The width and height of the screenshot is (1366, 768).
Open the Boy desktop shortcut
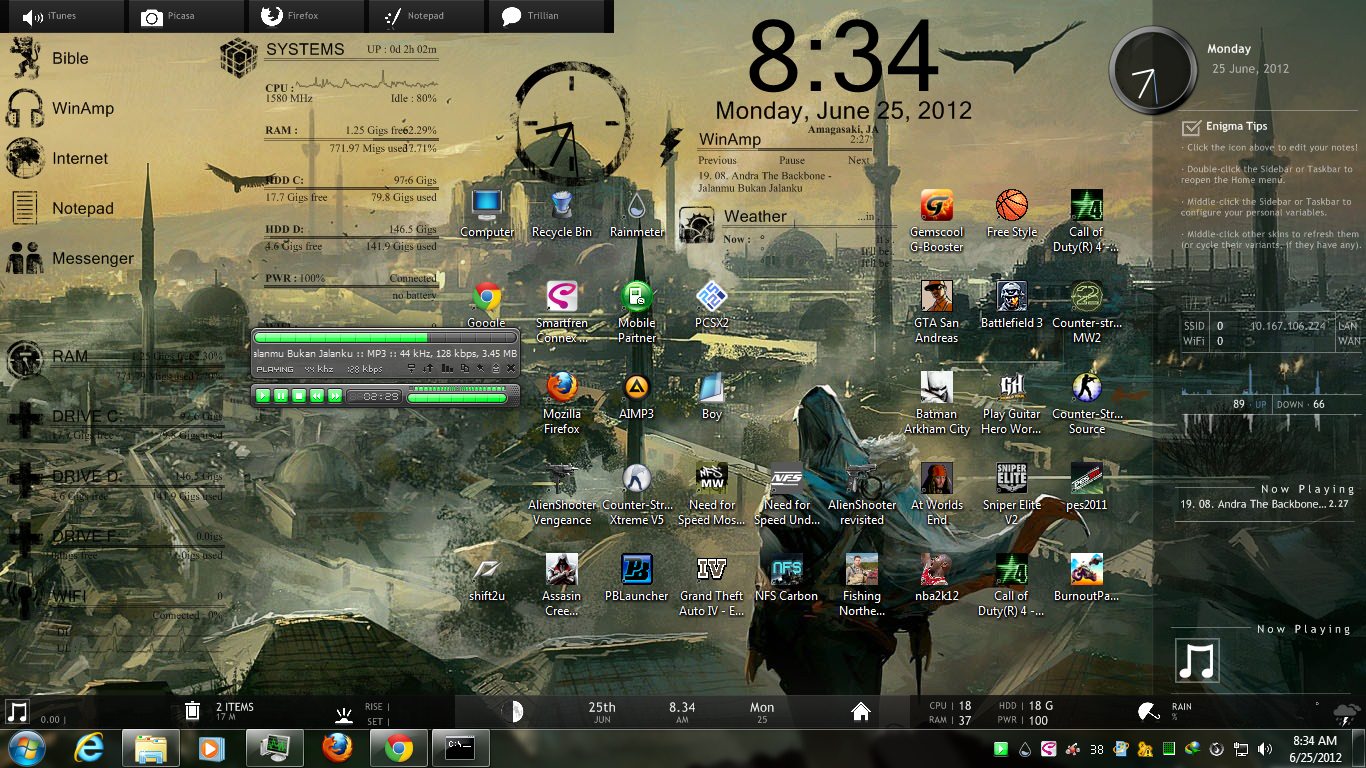click(x=712, y=395)
